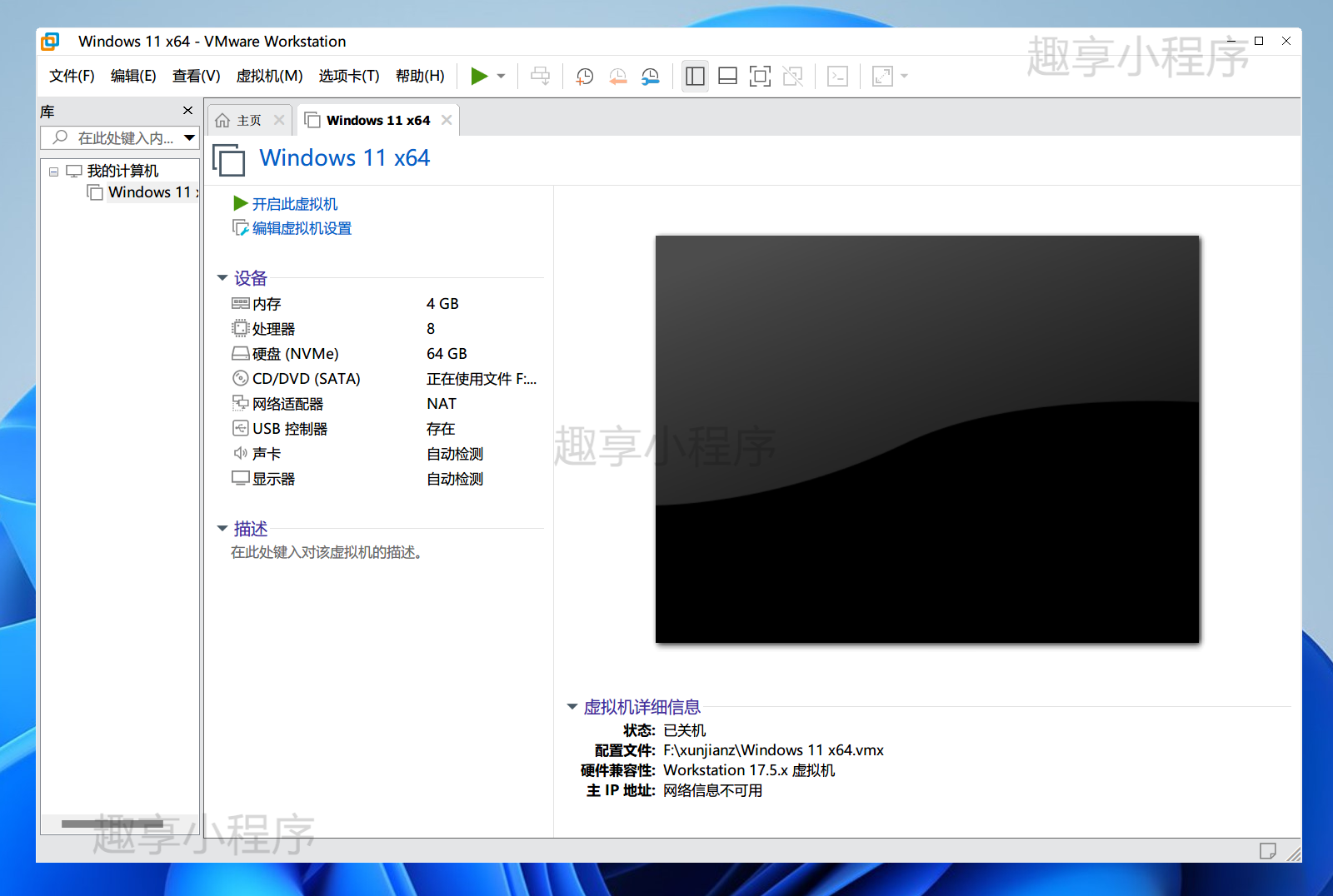The width and height of the screenshot is (1333, 896).
Task: Open the snapshot manager icon
Action: click(650, 77)
